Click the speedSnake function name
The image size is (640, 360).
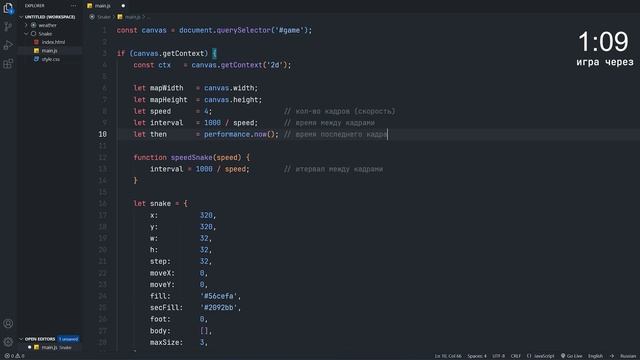click(x=191, y=158)
